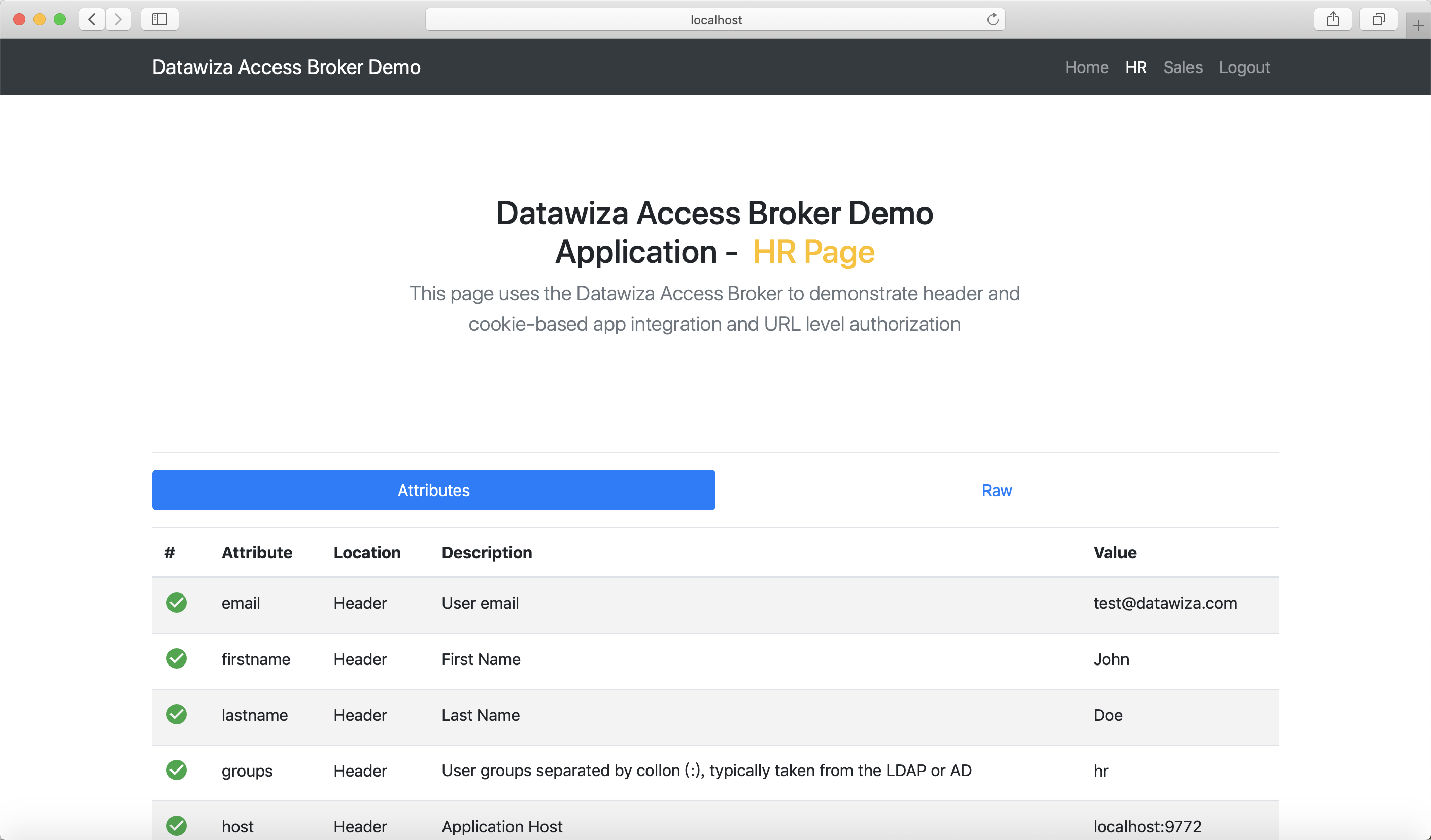This screenshot has width=1431, height=840.
Task: Open a new tab with plus button
Action: tap(1418, 26)
